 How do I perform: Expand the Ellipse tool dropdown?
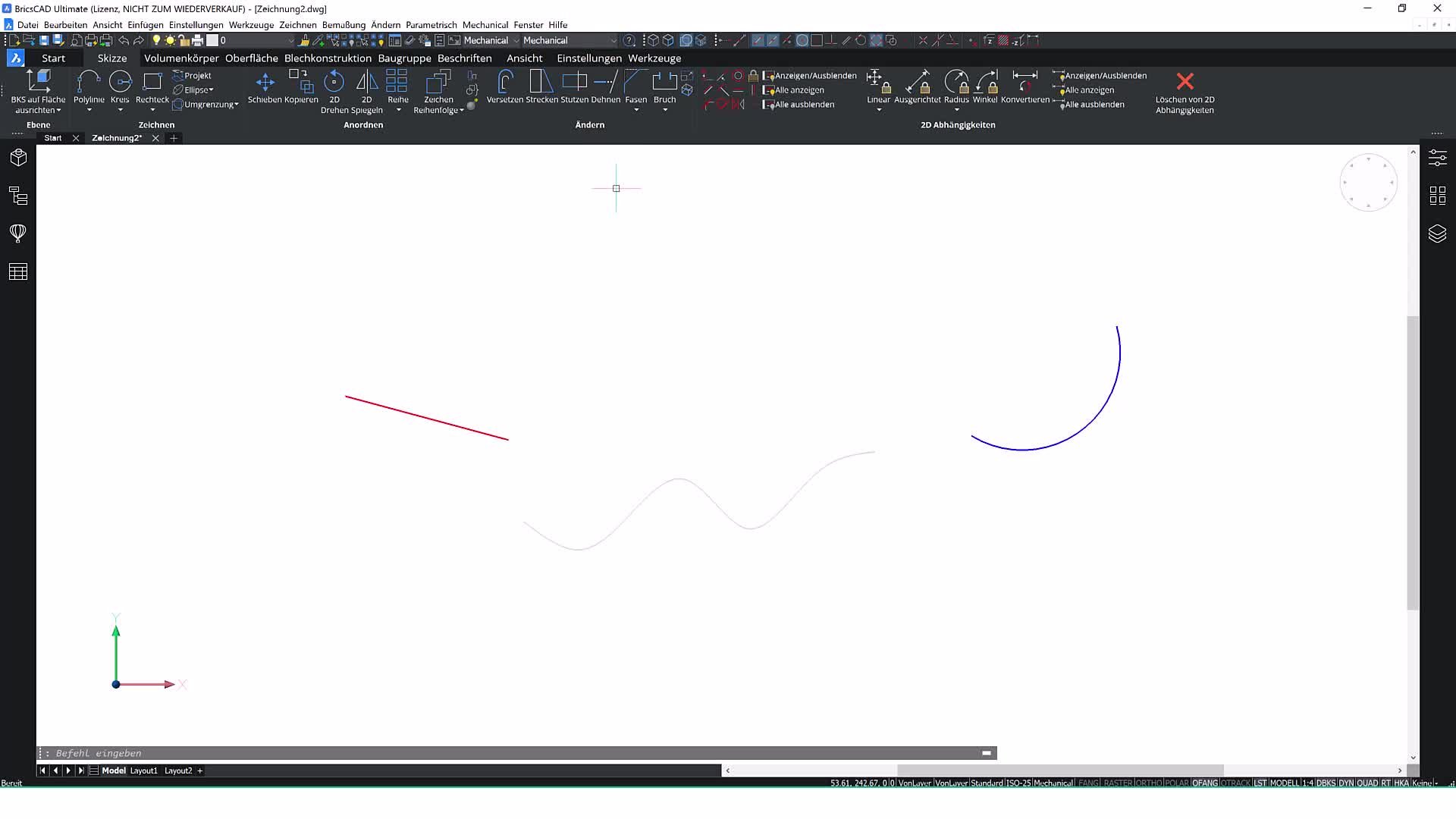click(211, 90)
